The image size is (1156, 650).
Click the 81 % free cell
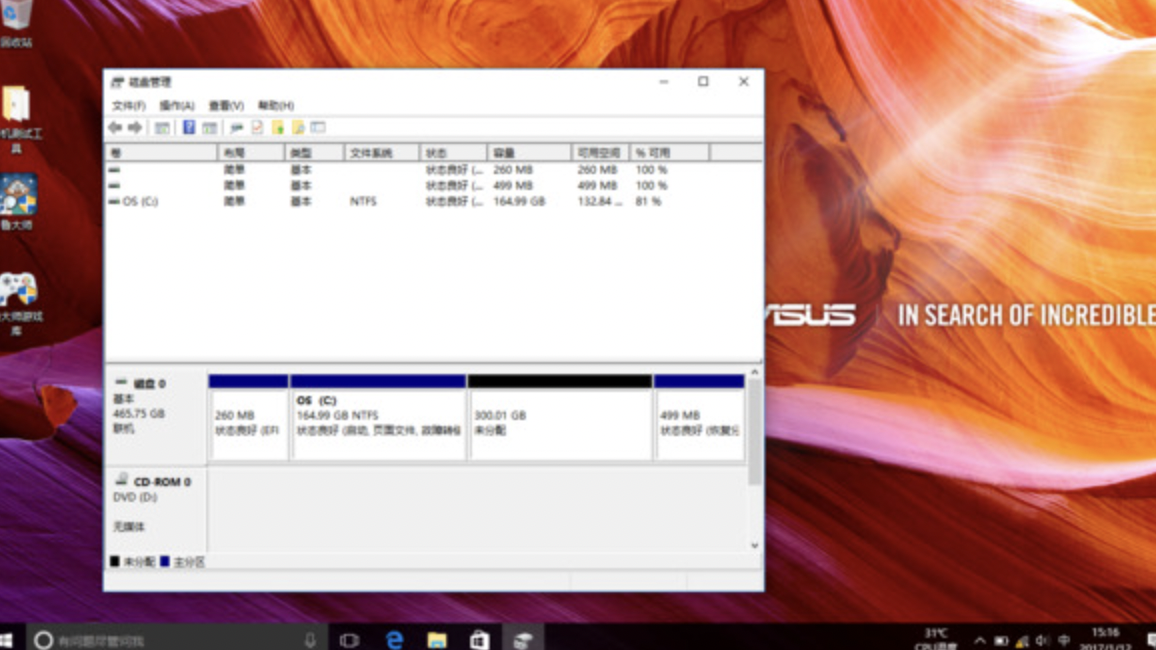click(x=648, y=201)
